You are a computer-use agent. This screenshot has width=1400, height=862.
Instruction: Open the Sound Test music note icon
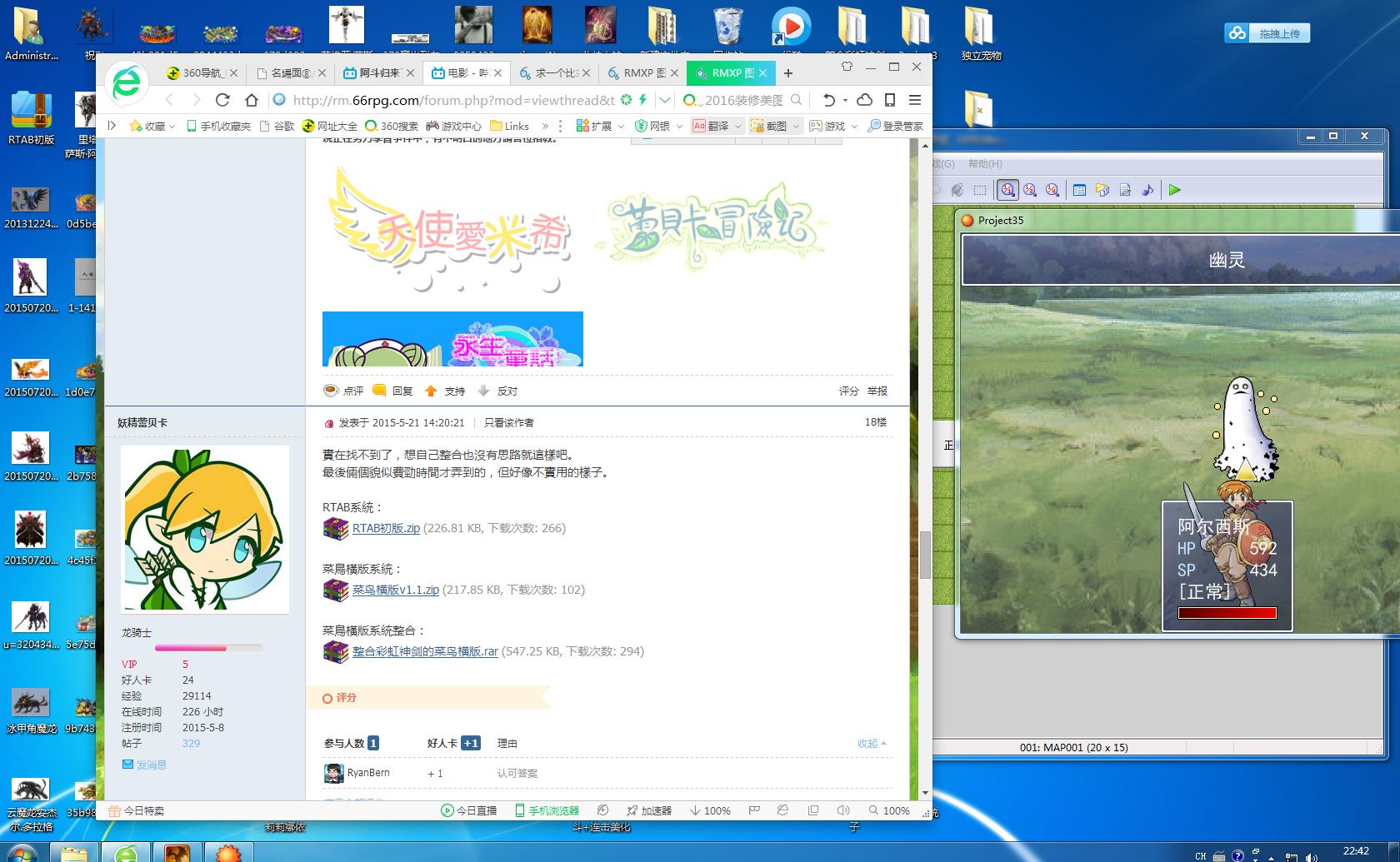1147,190
